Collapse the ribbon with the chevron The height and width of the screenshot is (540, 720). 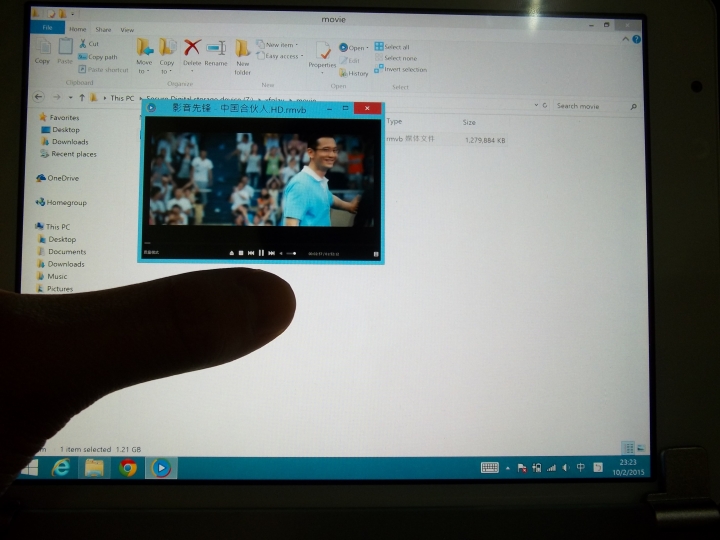[x=625, y=39]
